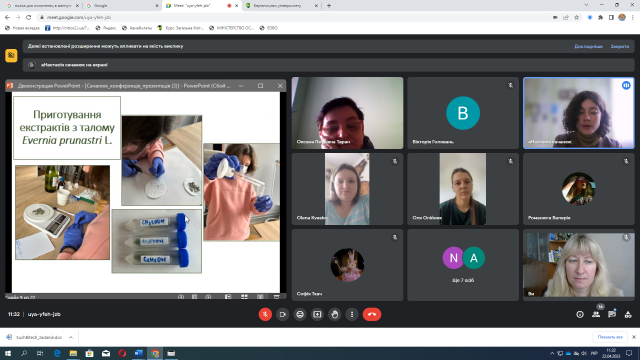The height and width of the screenshot is (360, 640).
Task: Toggle the camera button in Meet
Action: point(282,314)
